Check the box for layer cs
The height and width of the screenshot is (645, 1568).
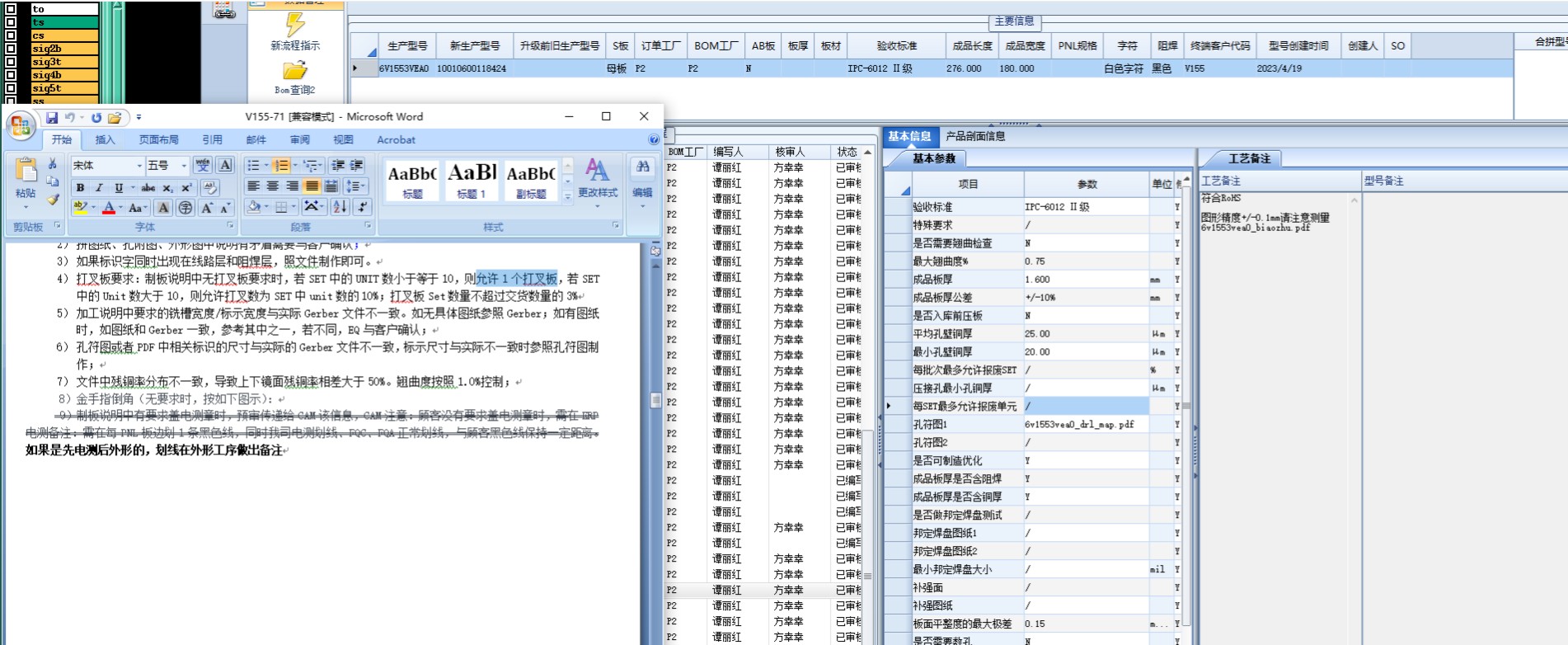tap(11, 35)
